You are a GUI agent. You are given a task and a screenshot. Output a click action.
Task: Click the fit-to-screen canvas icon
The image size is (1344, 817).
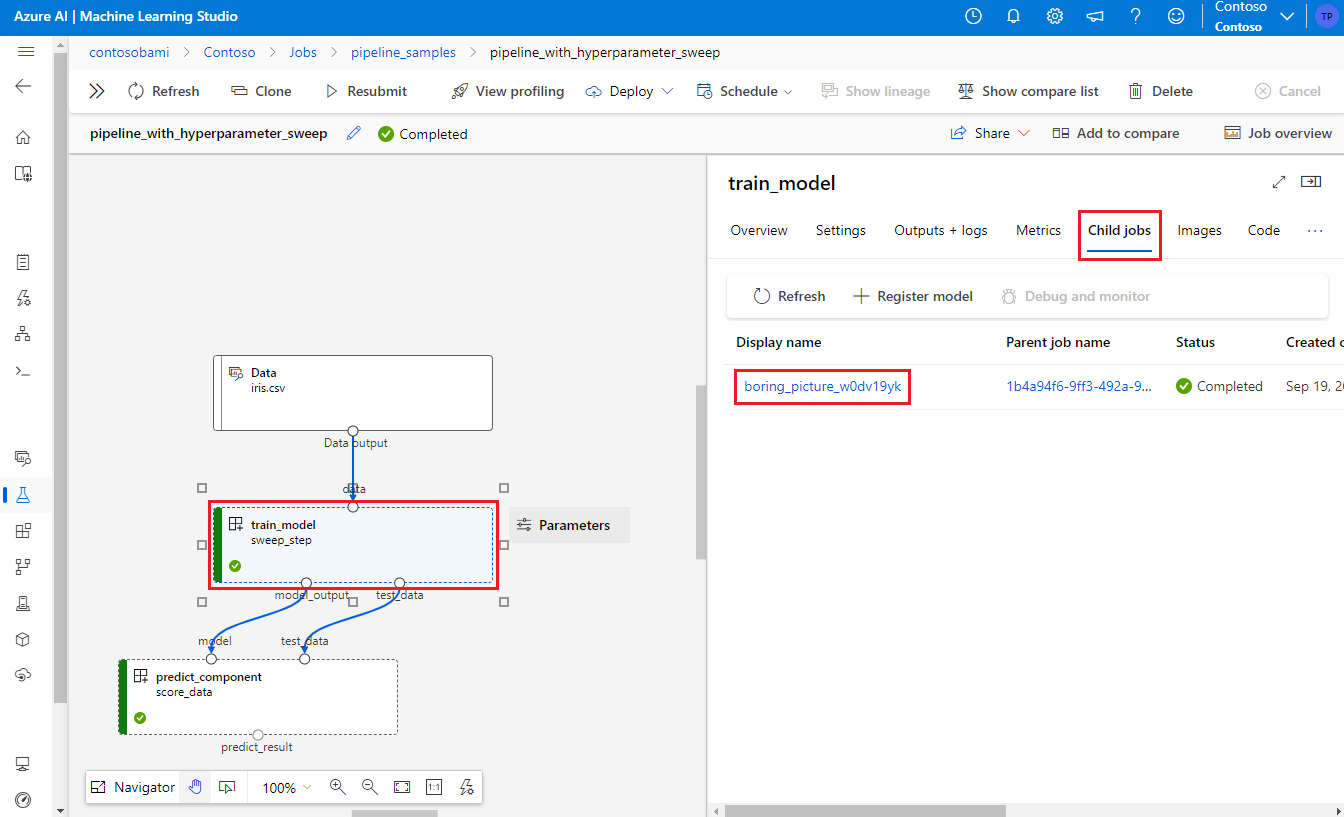tap(402, 787)
